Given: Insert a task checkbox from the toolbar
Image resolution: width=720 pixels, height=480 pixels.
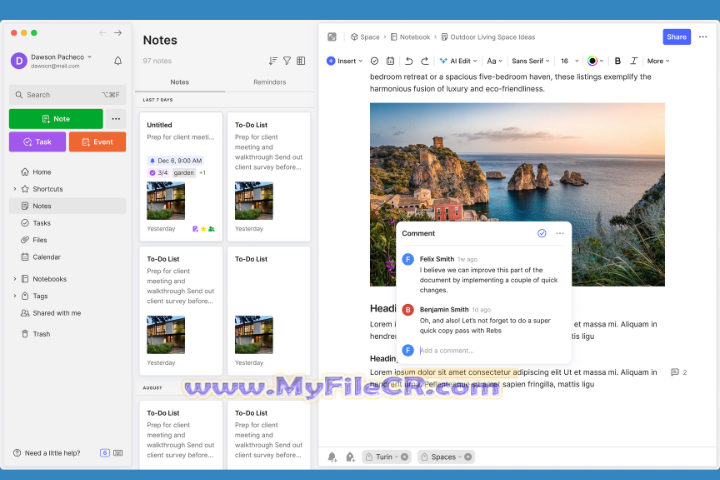Looking at the screenshot, I should 375,61.
